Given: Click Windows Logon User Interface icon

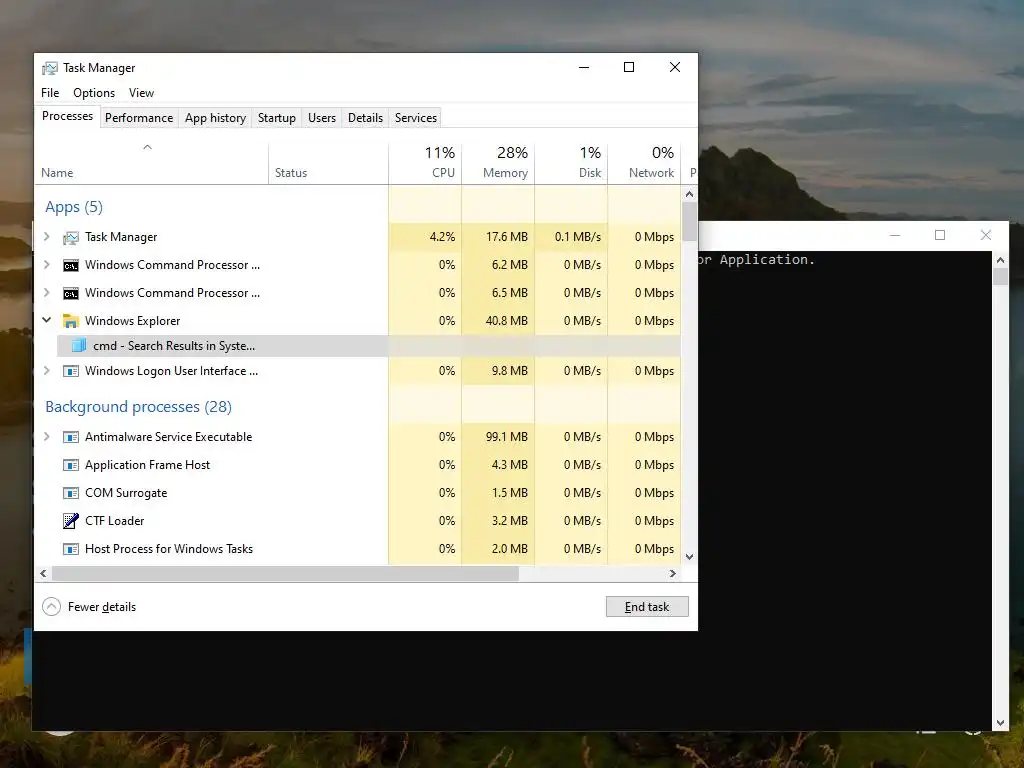Looking at the screenshot, I should 71,371.
